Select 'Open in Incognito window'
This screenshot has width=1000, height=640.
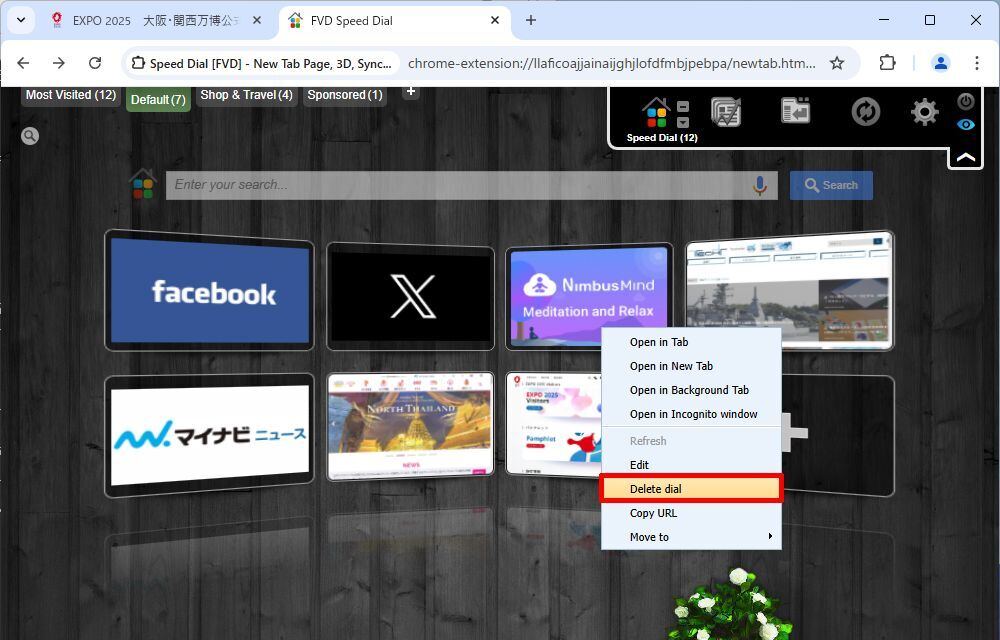(x=691, y=414)
